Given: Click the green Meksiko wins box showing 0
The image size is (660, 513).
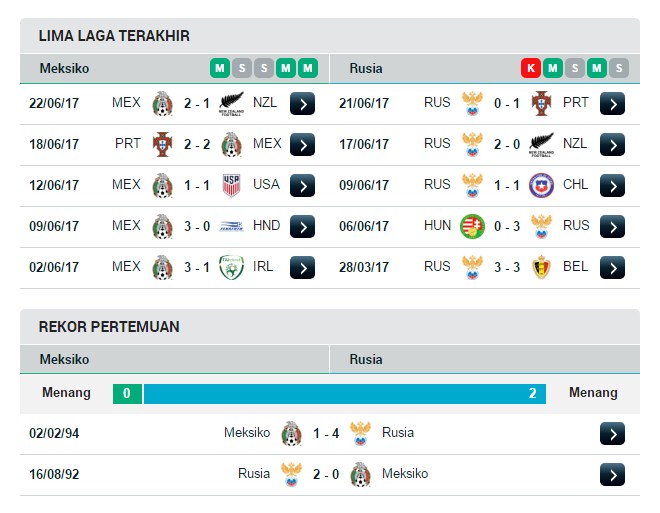Looking at the screenshot, I should tap(127, 393).
